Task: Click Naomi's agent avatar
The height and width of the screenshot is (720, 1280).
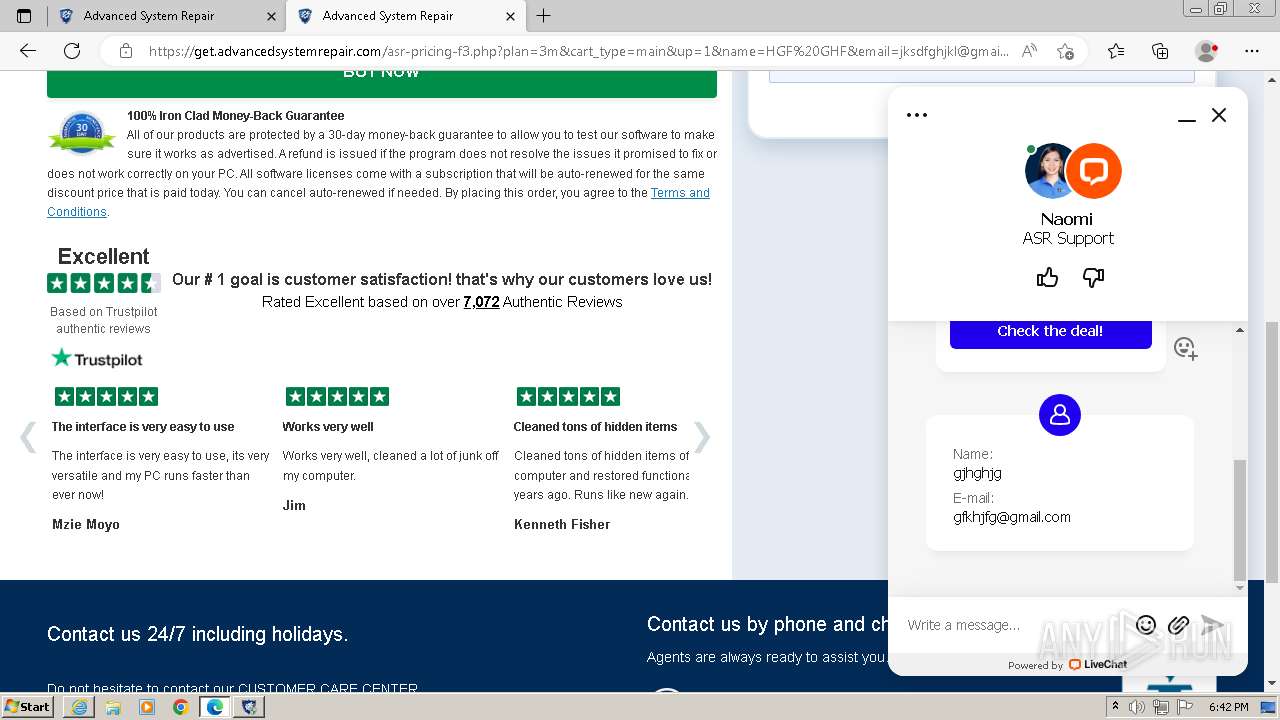Action: [1052, 171]
